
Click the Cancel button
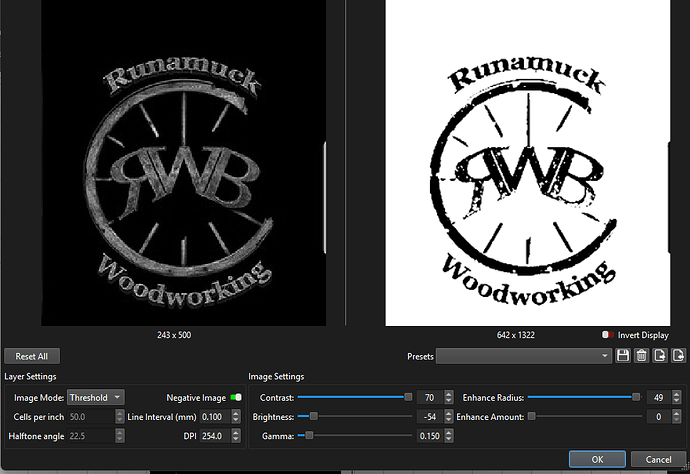pos(658,459)
